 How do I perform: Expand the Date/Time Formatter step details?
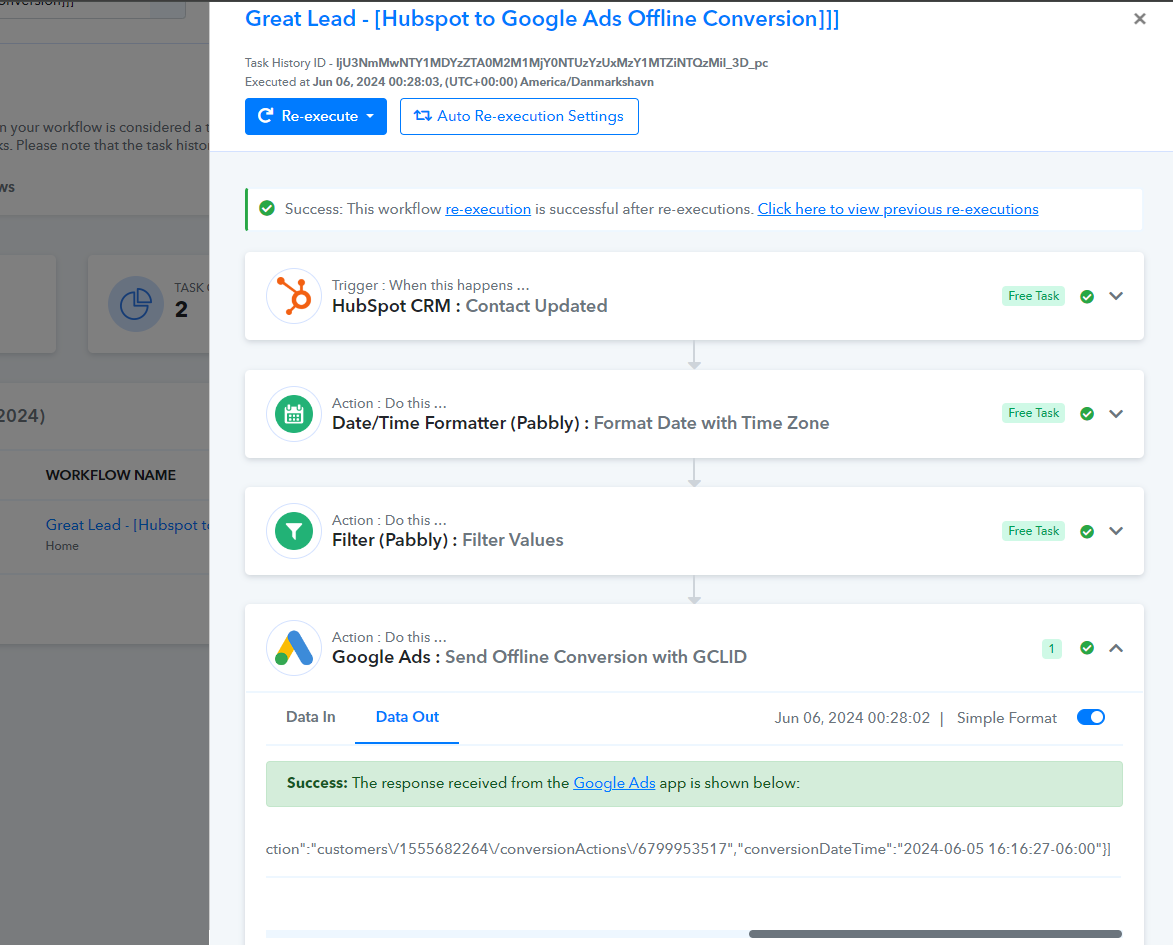pos(1116,414)
